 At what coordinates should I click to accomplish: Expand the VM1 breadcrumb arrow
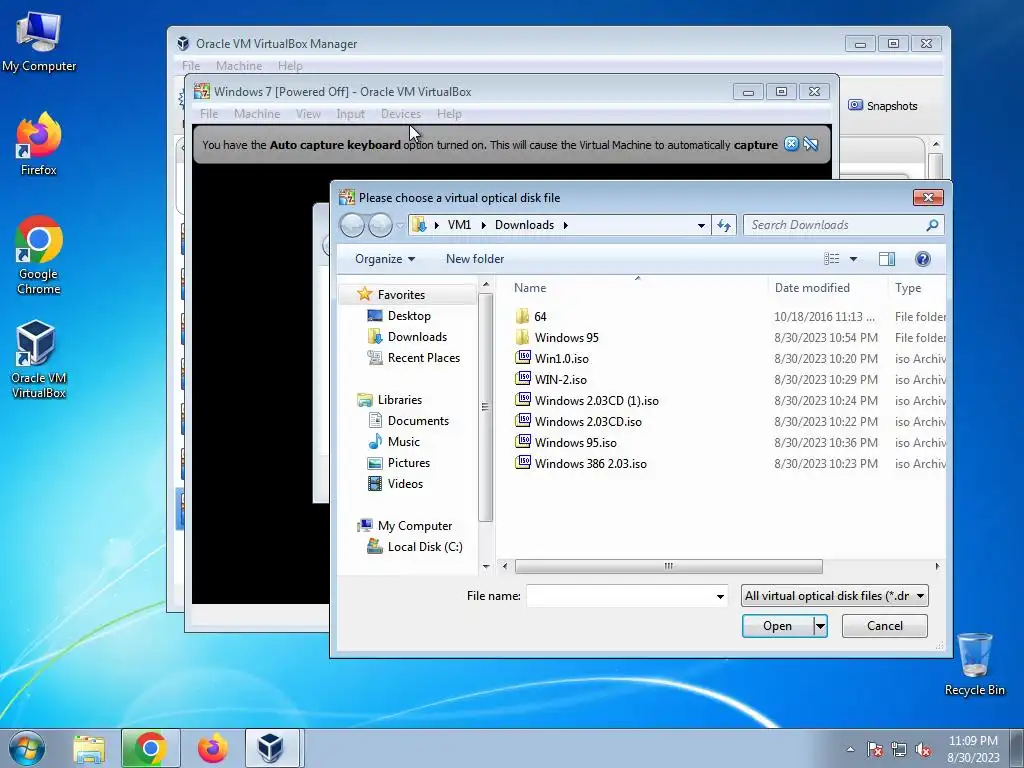[484, 225]
